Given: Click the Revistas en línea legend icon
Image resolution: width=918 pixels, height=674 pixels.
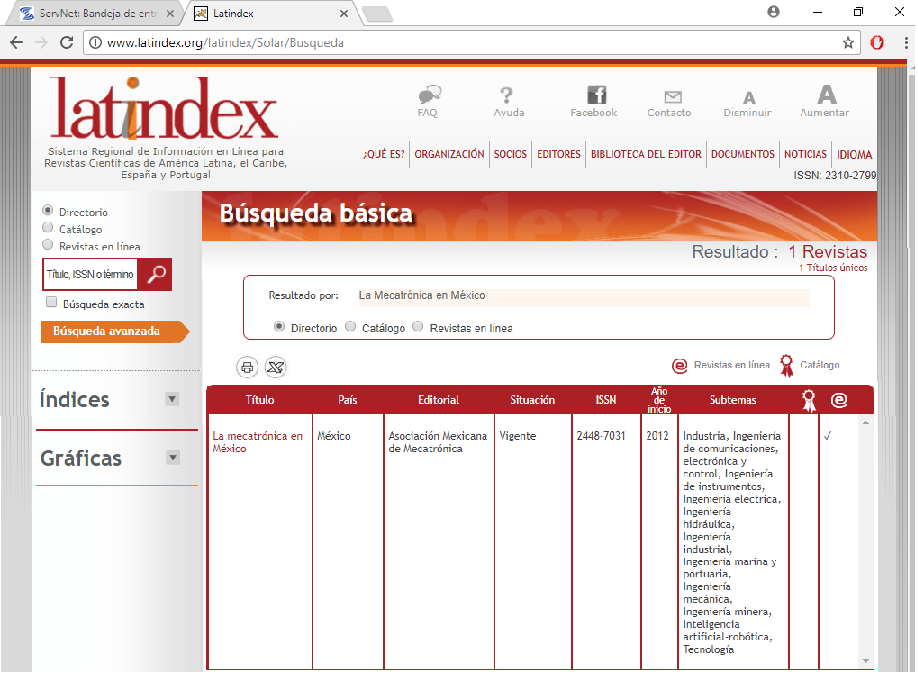Looking at the screenshot, I should pos(679,365).
